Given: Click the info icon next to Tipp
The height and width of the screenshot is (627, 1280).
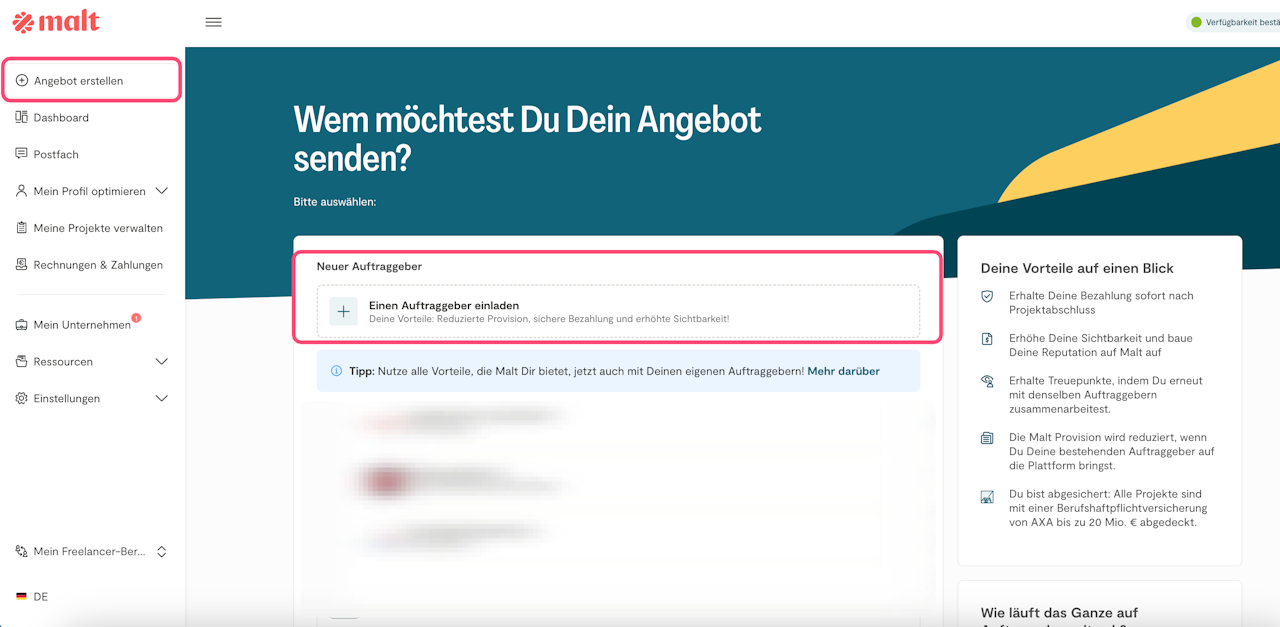Looking at the screenshot, I should tap(336, 371).
